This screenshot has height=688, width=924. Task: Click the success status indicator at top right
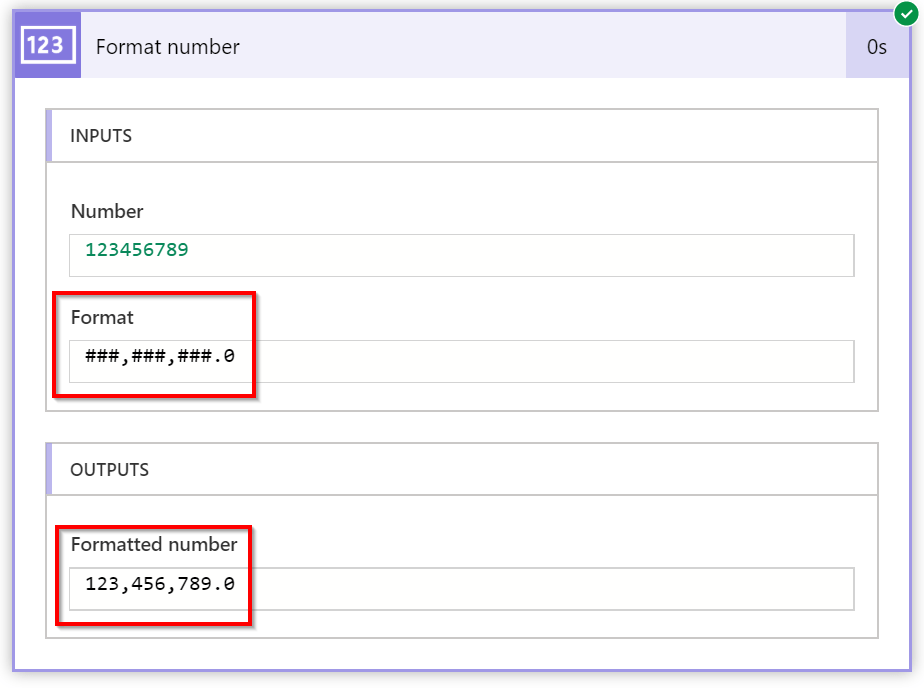[x=906, y=12]
